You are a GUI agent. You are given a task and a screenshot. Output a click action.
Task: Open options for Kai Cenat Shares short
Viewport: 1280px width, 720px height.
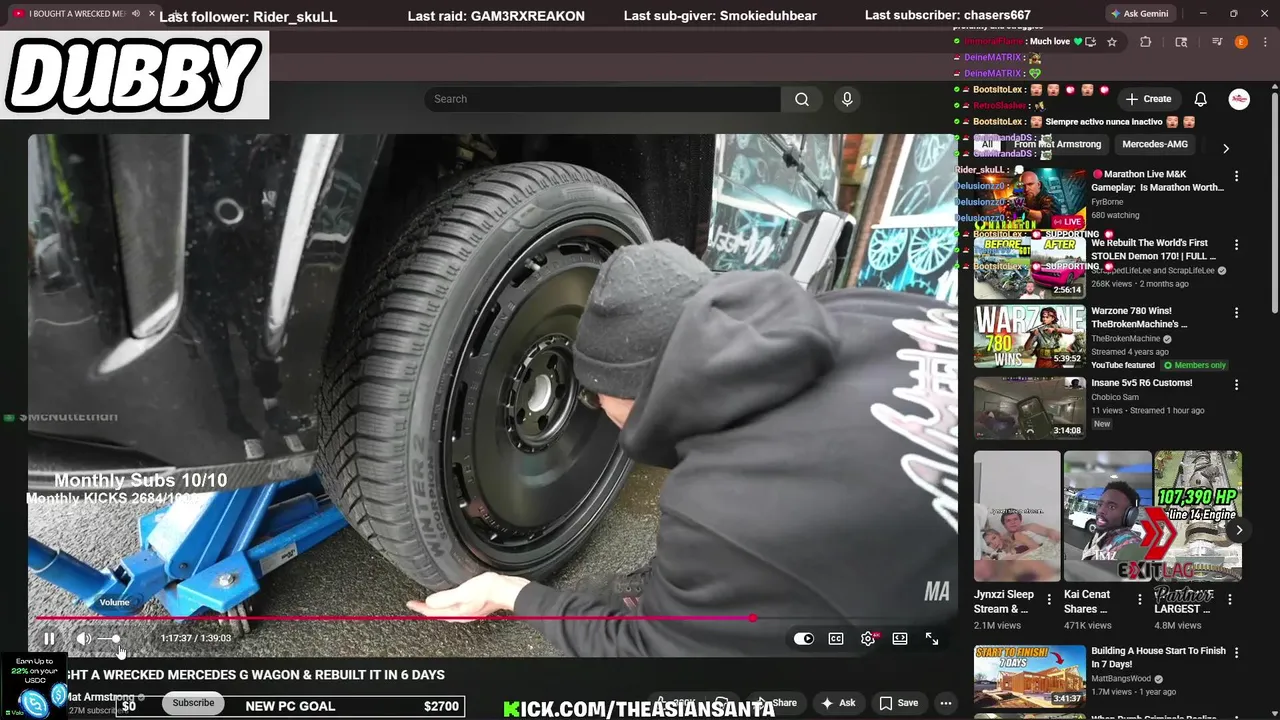pos(1139,599)
